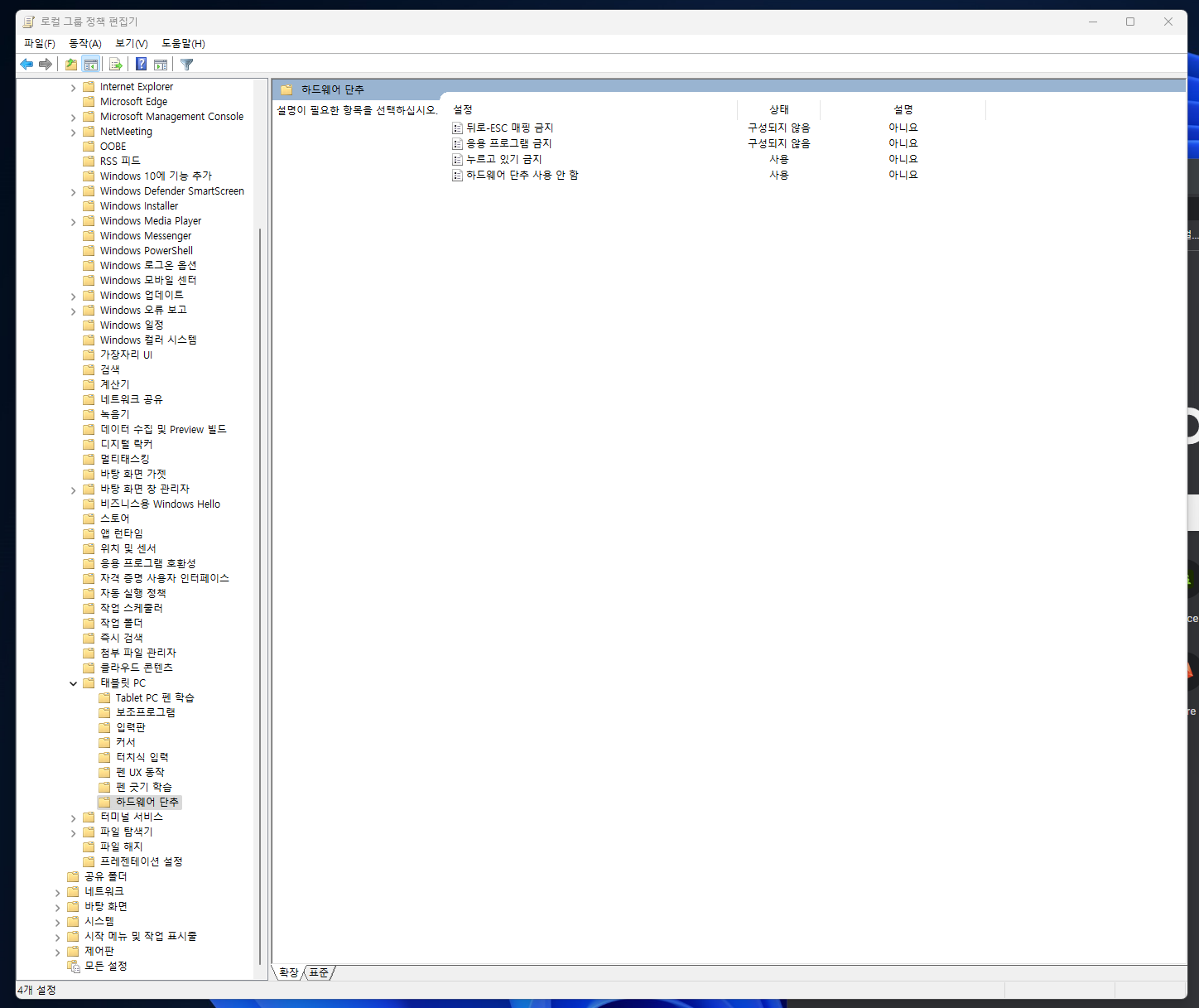Expand the 터미널 서비스 node
The width and height of the screenshot is (1199, 1008).
(x=73, y=817)
